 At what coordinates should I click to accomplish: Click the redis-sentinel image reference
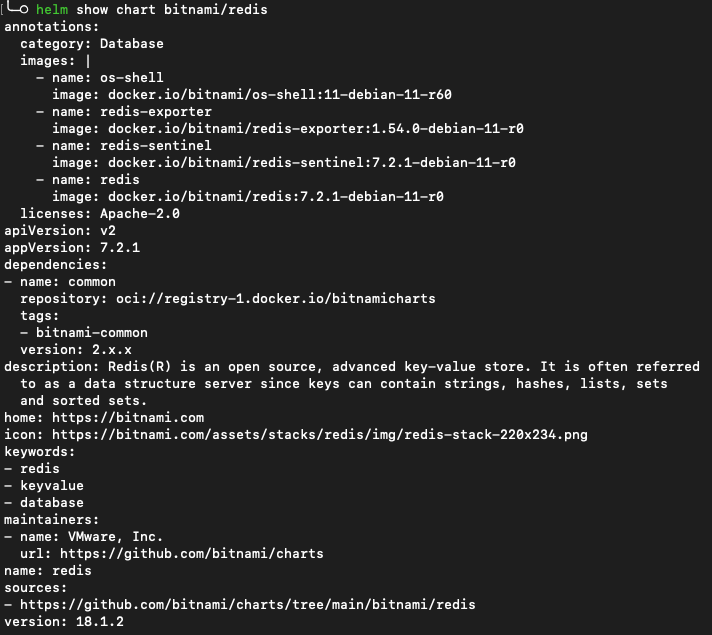311,163
